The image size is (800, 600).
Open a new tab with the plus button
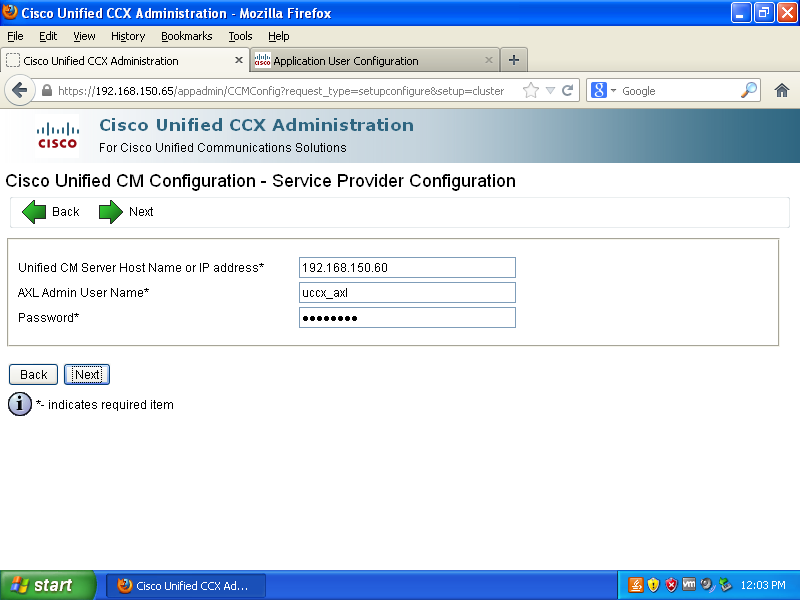(514, 60)
